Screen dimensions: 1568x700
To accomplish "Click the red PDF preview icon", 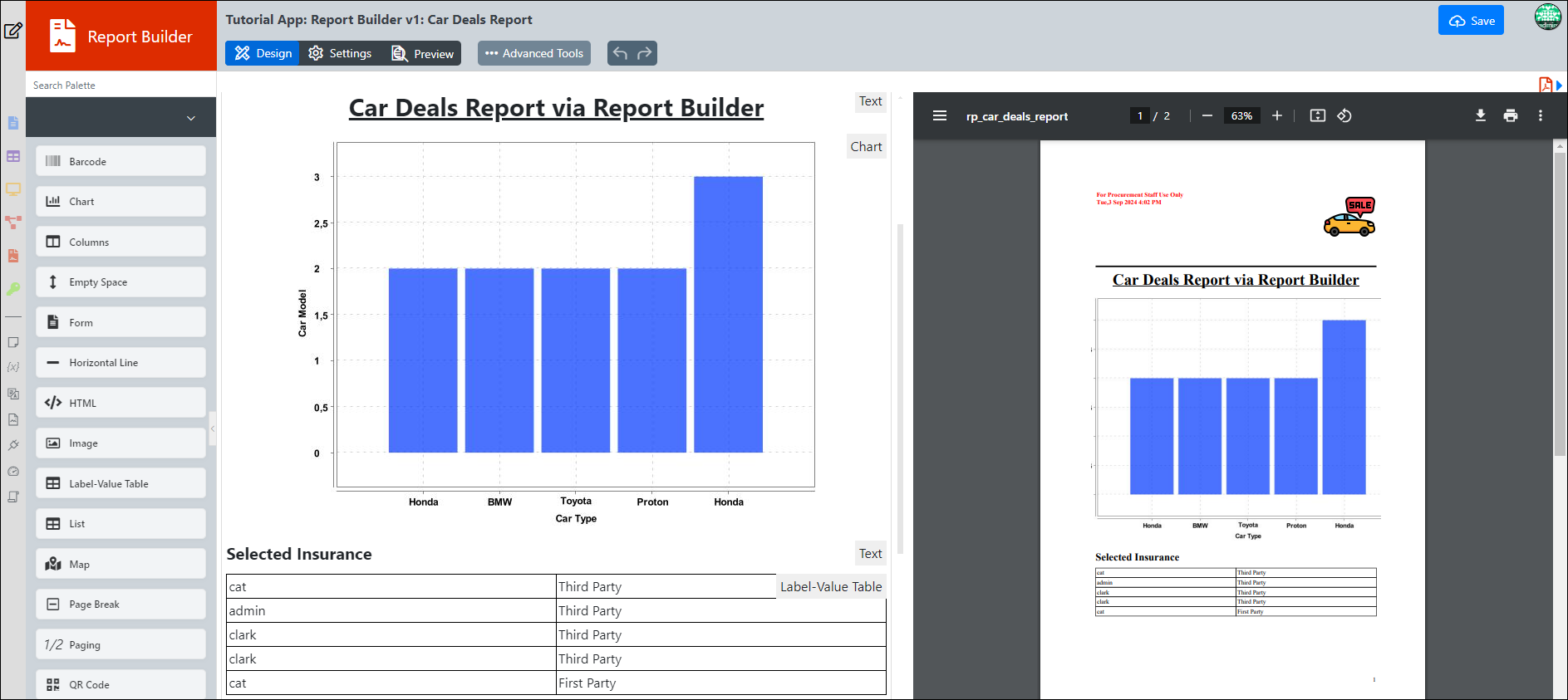I will coord(1546,85).
